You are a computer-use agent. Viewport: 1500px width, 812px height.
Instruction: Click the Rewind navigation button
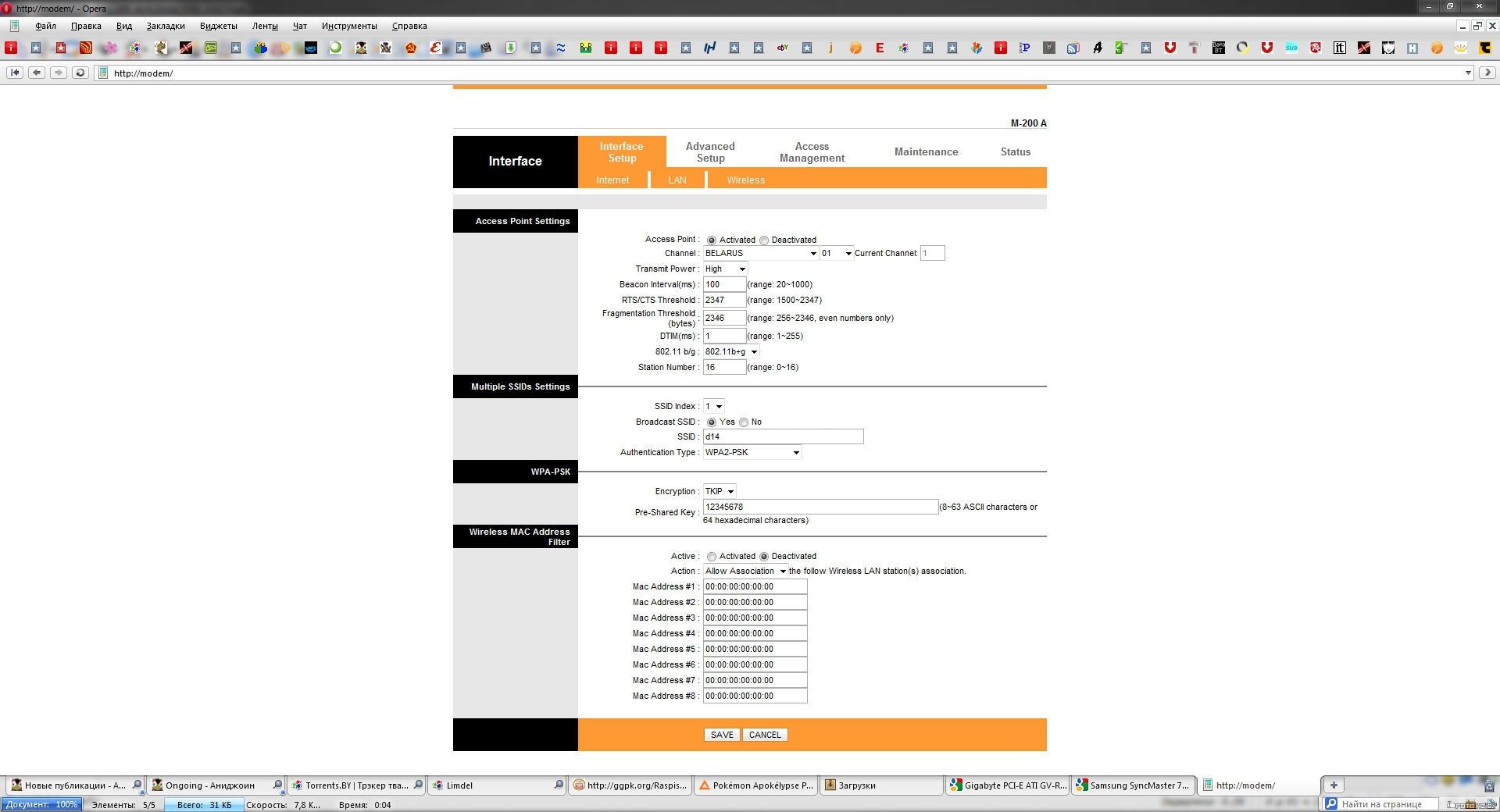coord(14,73)
